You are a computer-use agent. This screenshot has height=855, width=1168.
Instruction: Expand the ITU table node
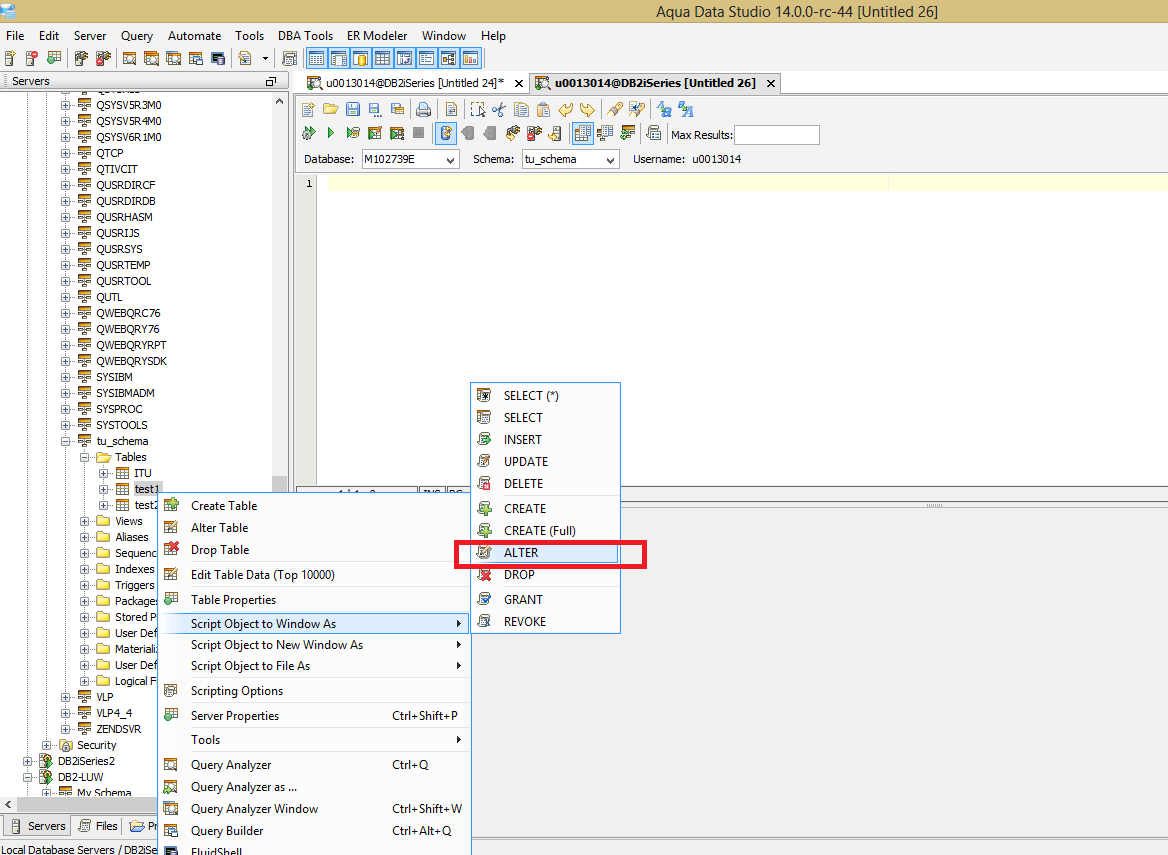(104, 473)
